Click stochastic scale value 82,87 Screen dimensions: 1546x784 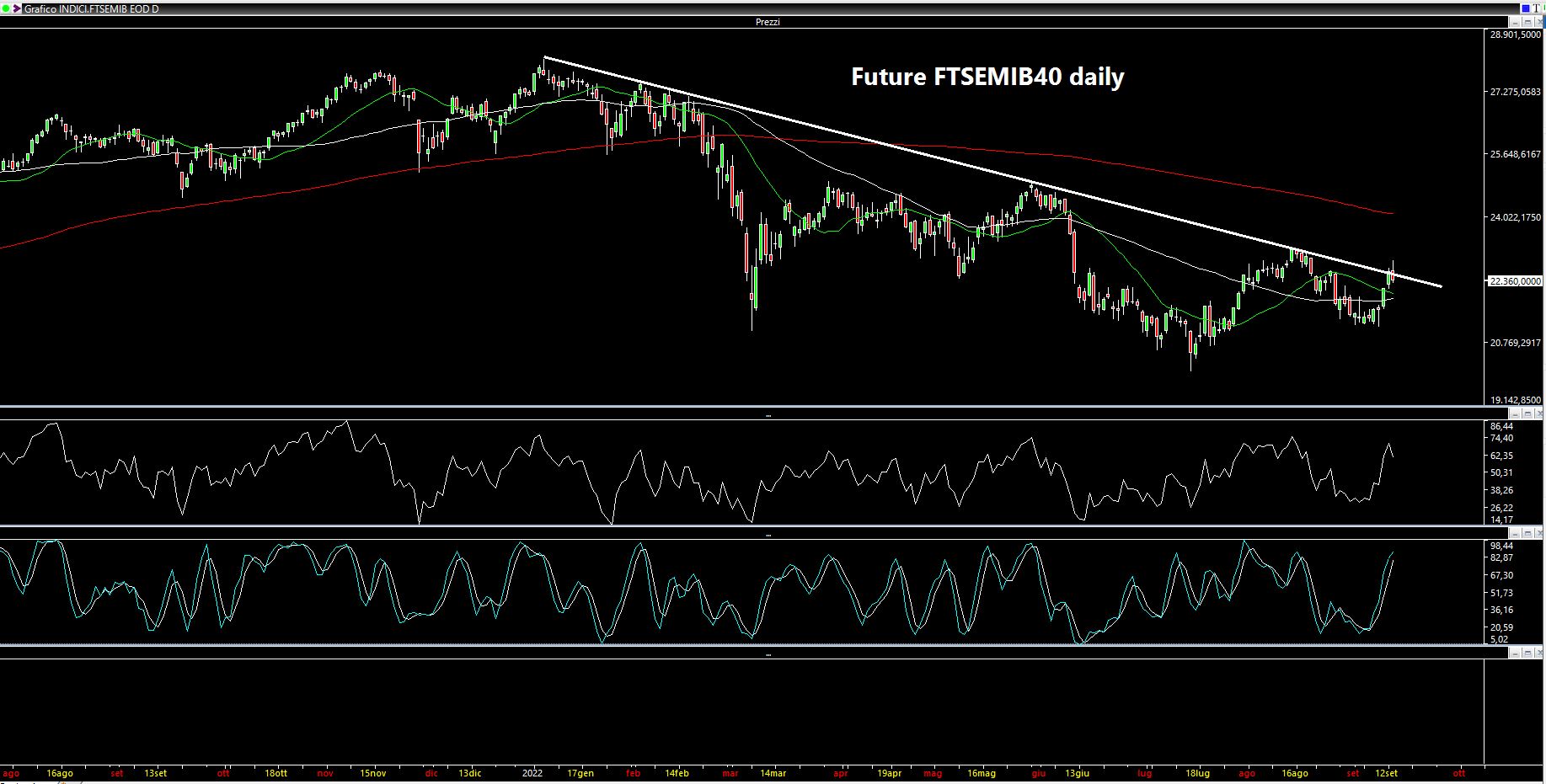click(x=1501, y=557)
